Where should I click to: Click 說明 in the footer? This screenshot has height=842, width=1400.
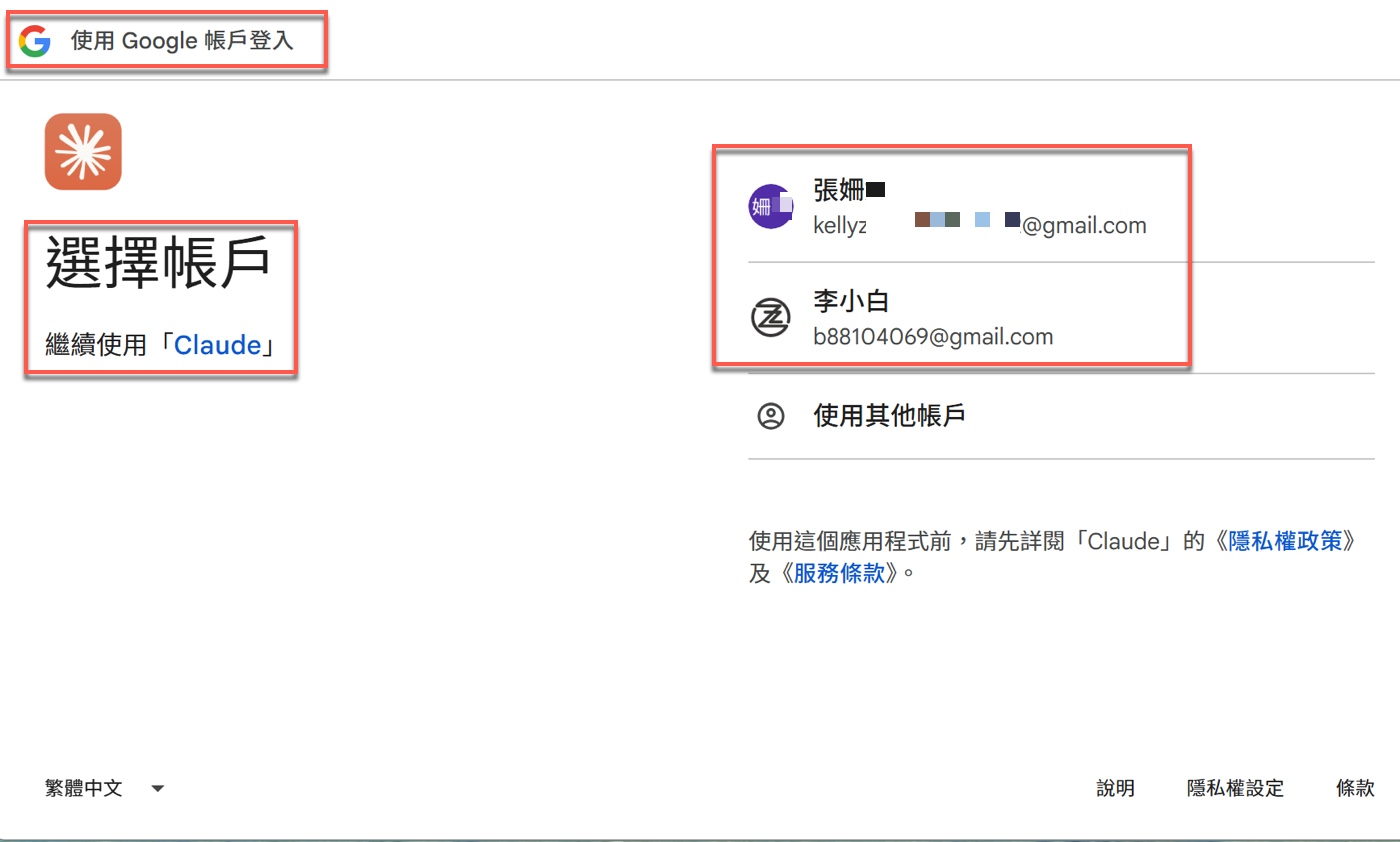(1116, 788)
